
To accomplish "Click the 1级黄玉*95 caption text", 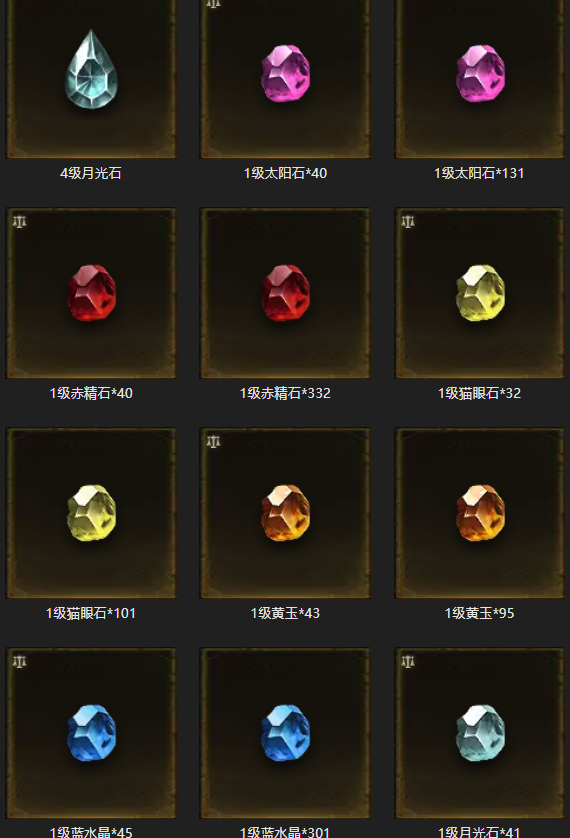I will coord(480,613).
